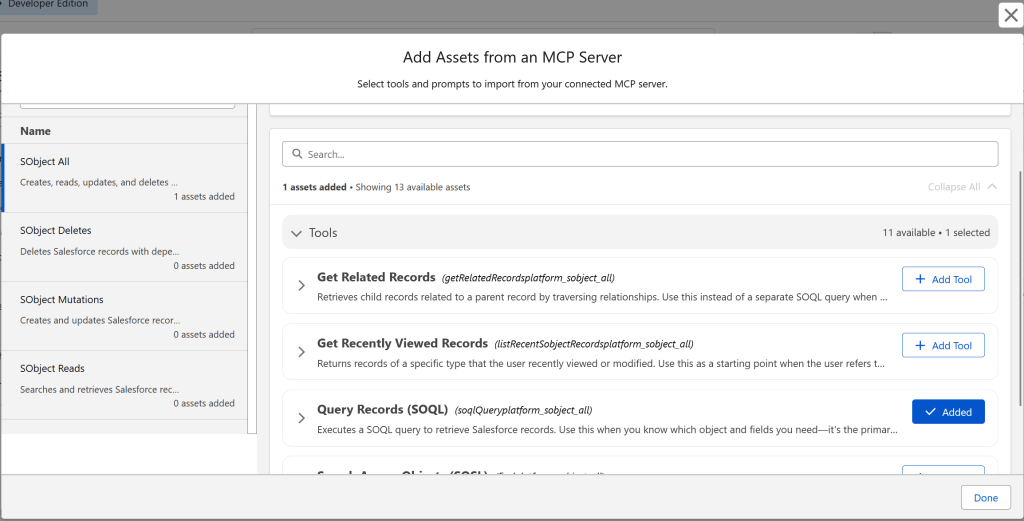The height and width of the screenshot is (521, 1024).
Task: Click the 'Select tools and prompts to import' subtitle
Action: pos(512,84)
